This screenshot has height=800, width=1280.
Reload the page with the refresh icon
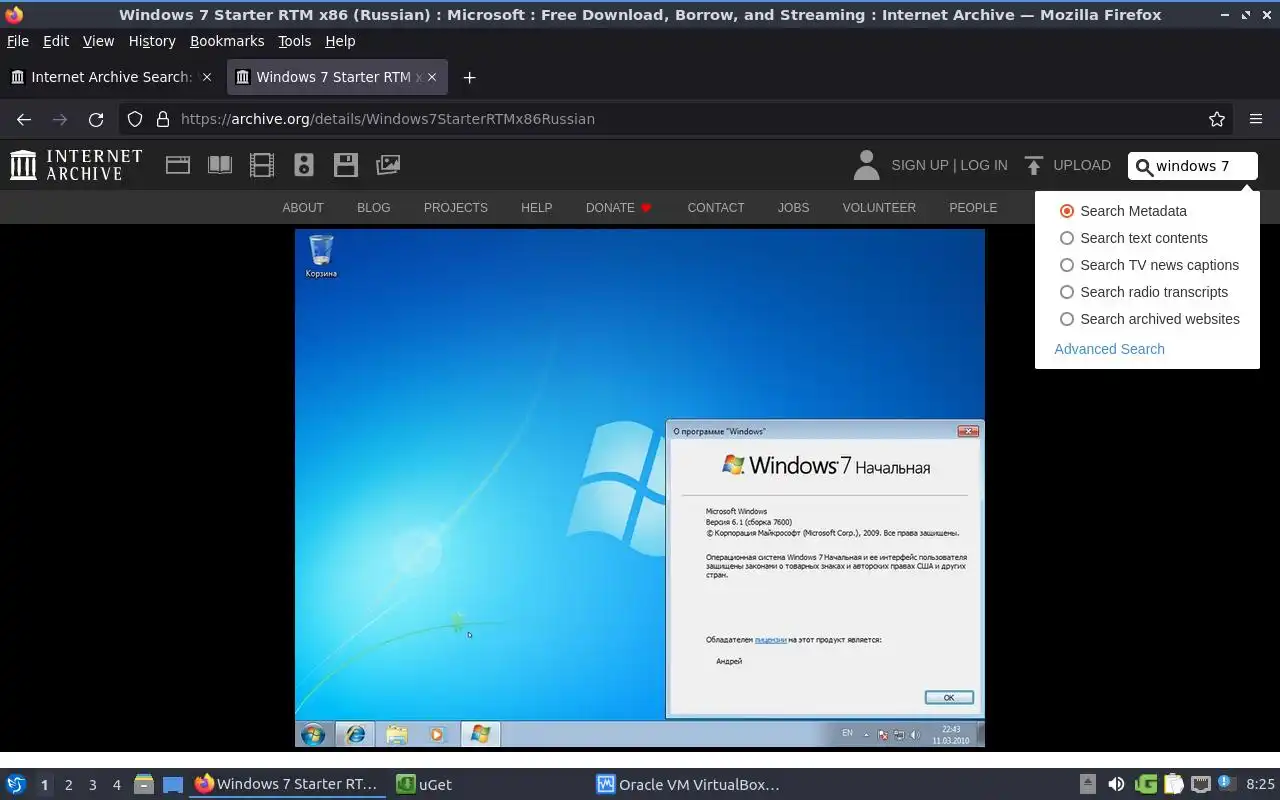tap(96, 119)
